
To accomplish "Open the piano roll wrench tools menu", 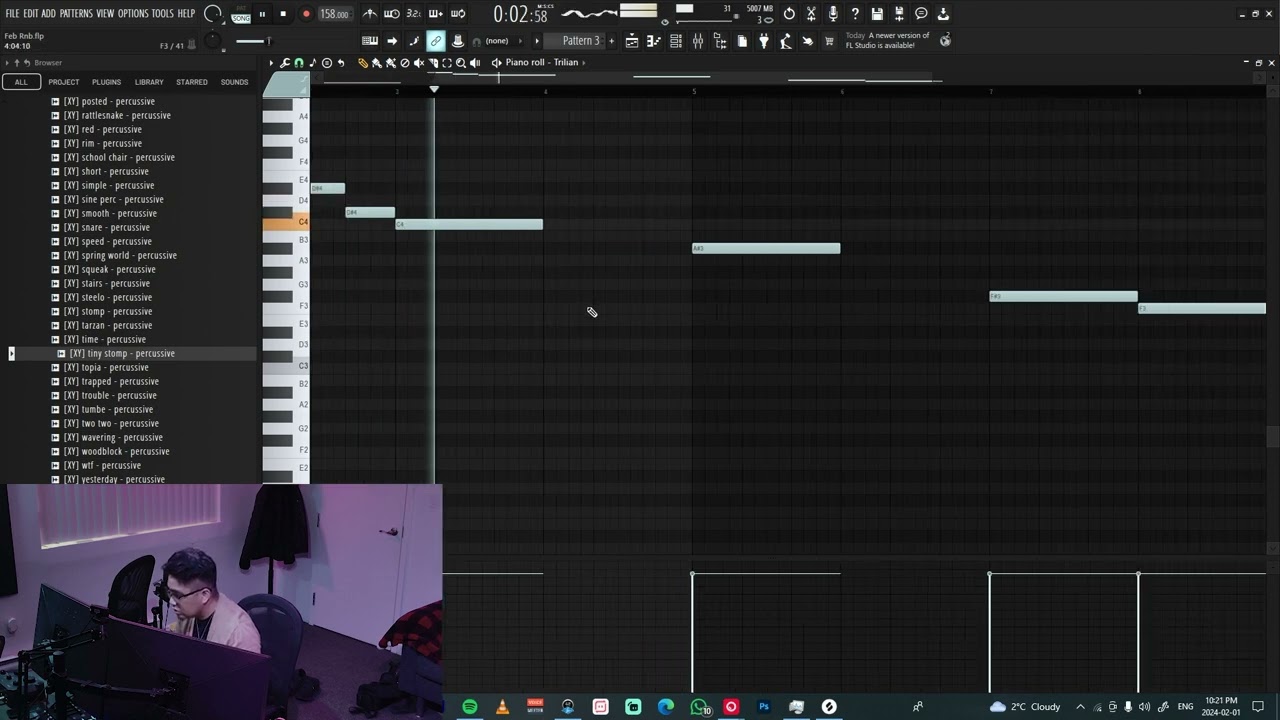I will (285, 63).
